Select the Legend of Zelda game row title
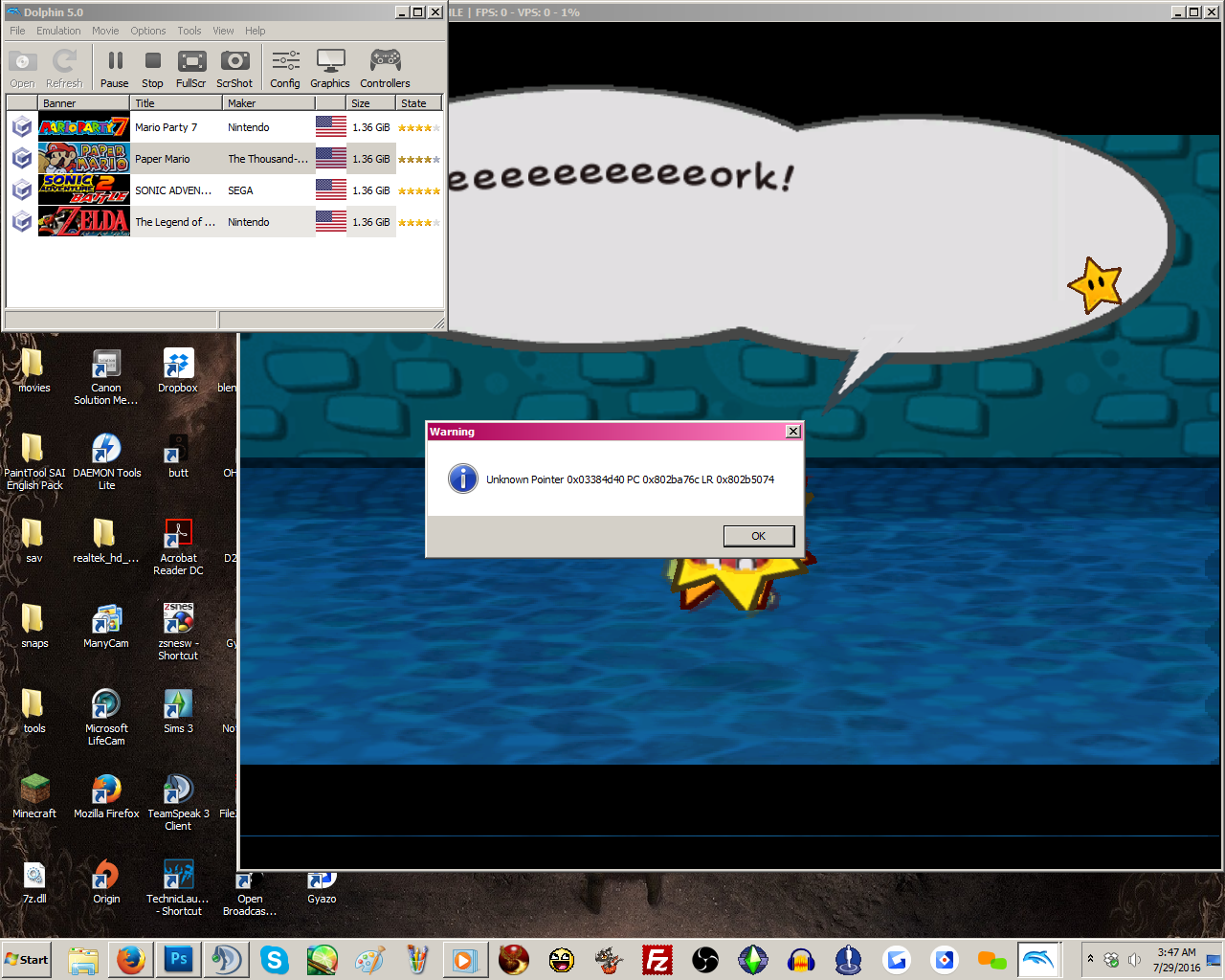The image size is (1225, 980). [175, 222]
